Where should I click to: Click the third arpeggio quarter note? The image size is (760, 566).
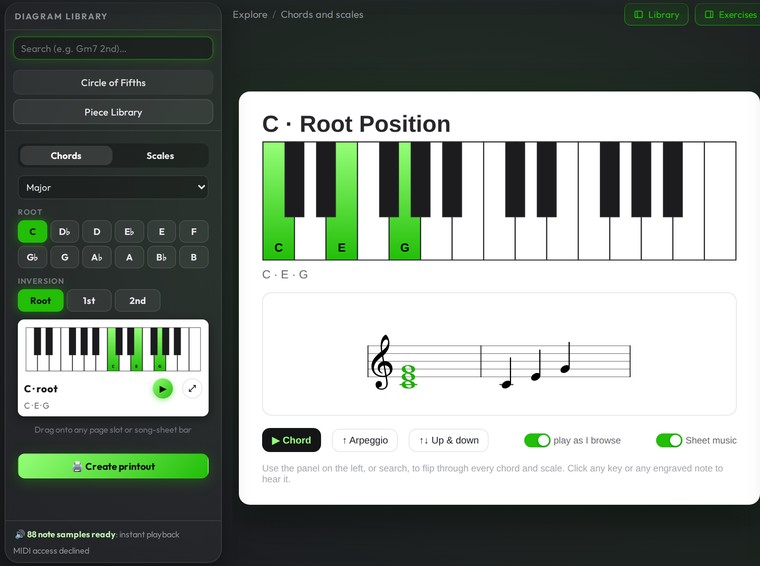565,369
